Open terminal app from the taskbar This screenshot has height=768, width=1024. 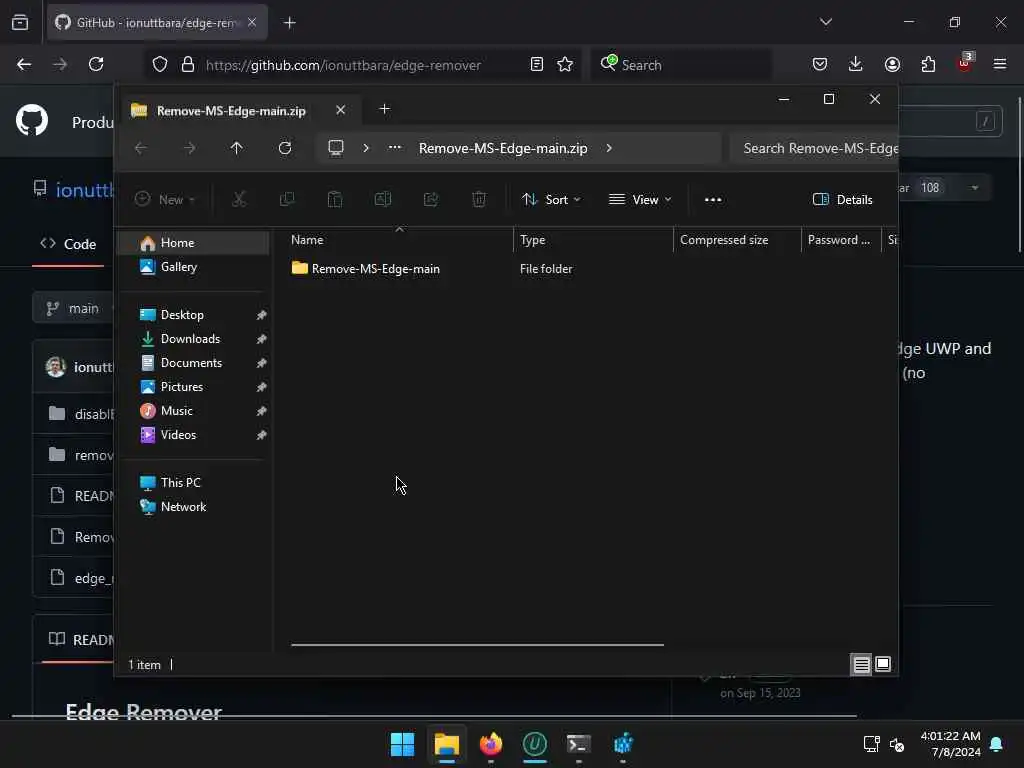point(579,744)
